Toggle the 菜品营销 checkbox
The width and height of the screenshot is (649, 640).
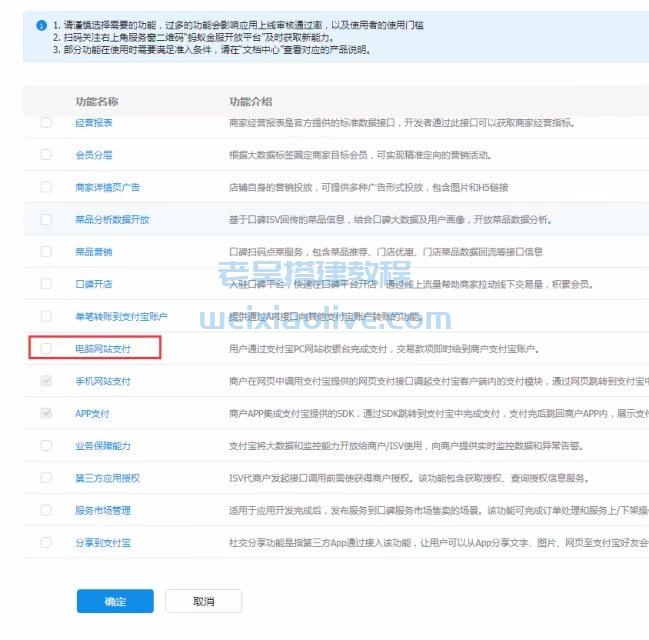(46, 252)
